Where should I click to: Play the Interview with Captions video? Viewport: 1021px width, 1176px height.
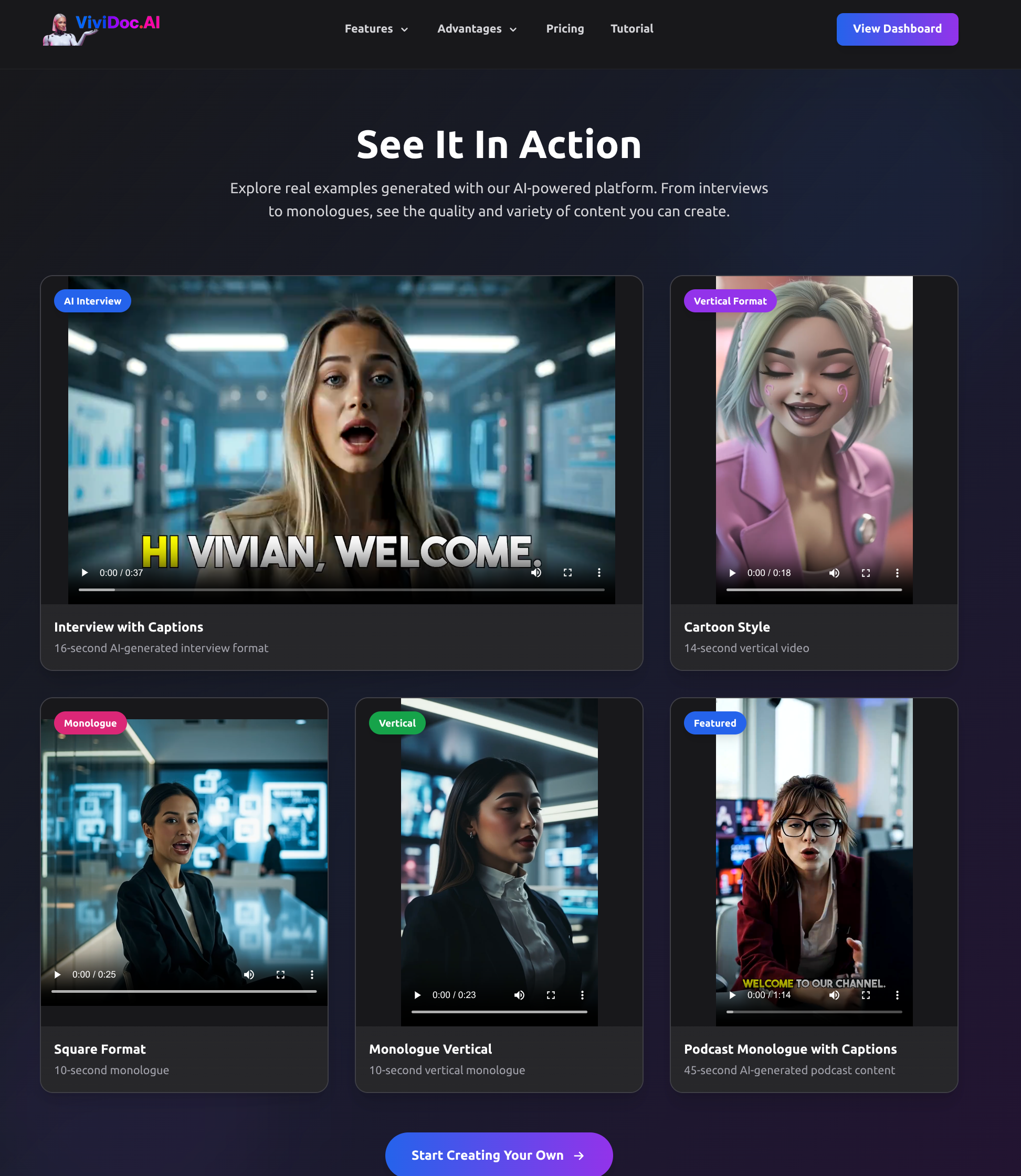(85, 573)
